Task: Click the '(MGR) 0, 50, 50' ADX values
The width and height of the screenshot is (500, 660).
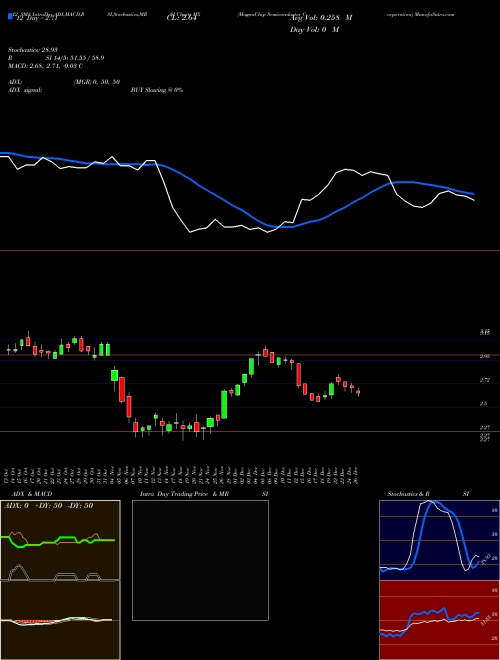Action: (x=97, y=82)
